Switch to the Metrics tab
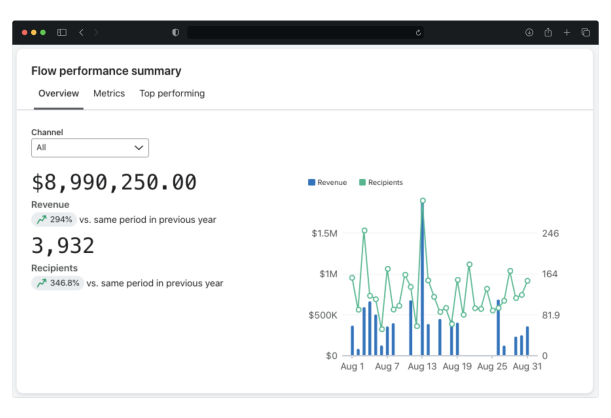 click(109, 93)
